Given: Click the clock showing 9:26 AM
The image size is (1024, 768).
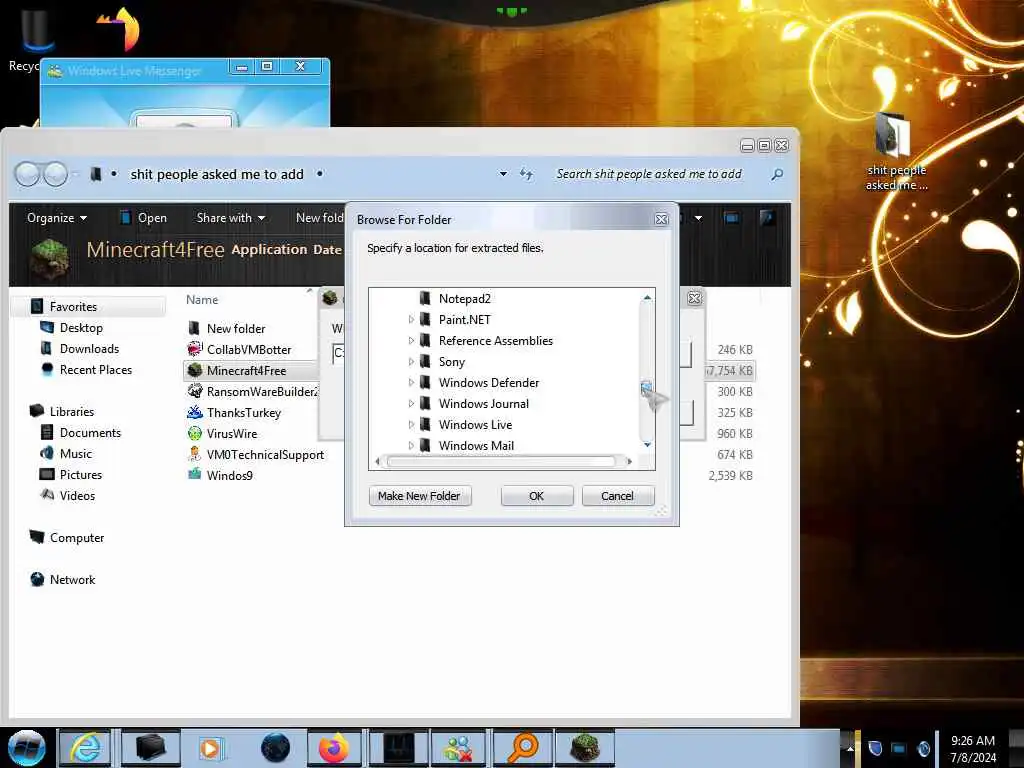Looking at the screenshot, I should (x=973, y=748).
